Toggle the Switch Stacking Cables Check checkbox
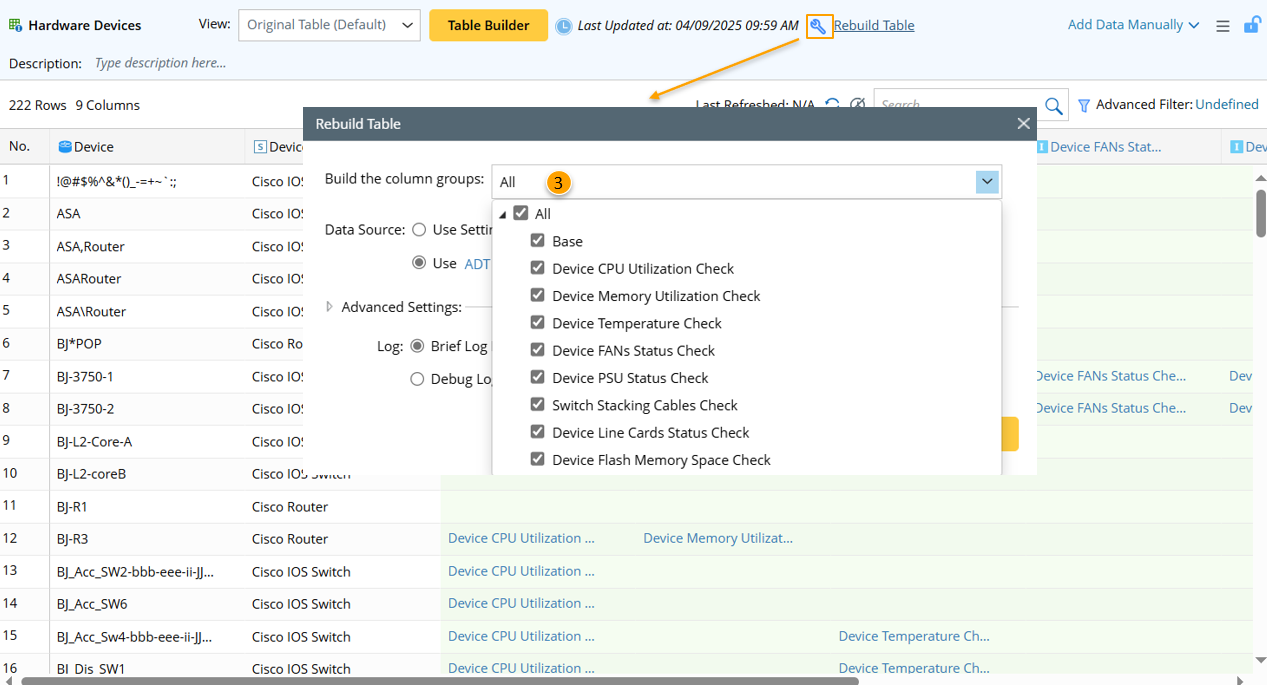 click(538, 405)
